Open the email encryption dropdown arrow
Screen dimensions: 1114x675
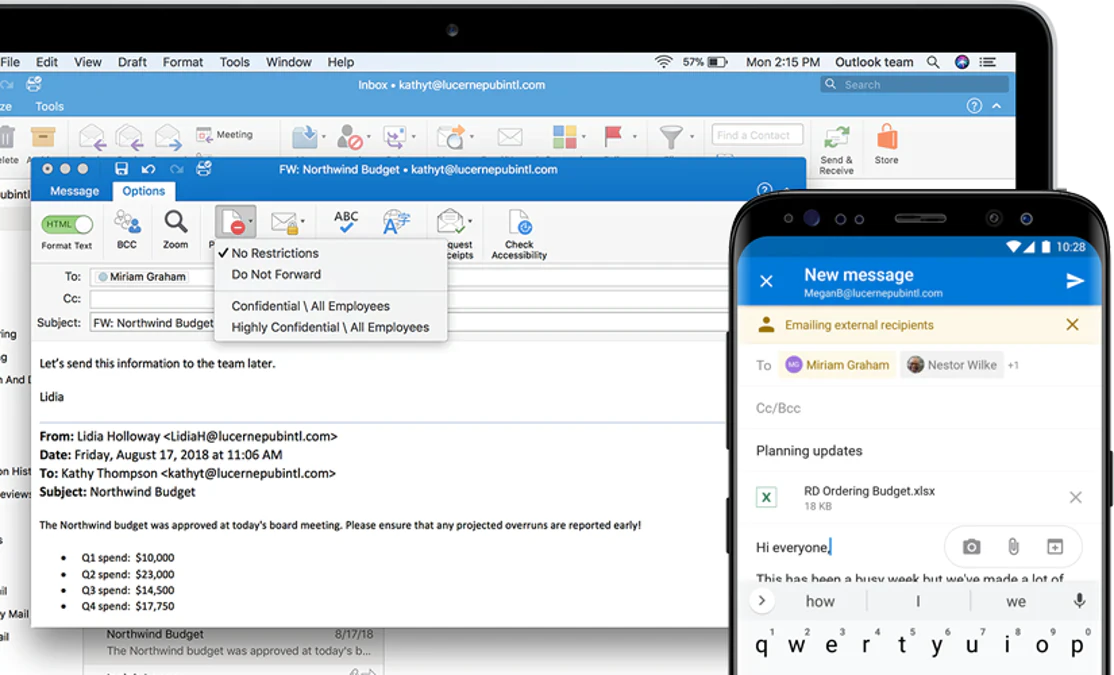point(302,221)
